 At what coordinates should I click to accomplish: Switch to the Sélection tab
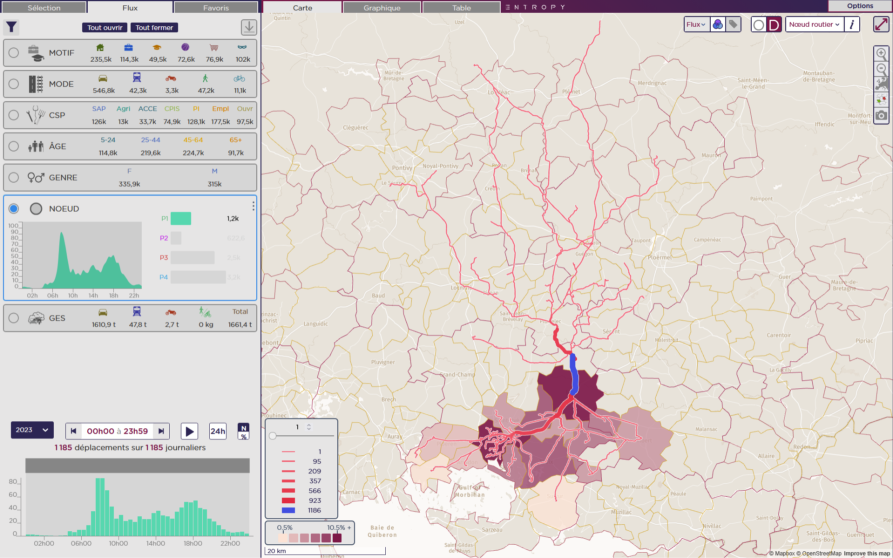[x=44, y=7]
